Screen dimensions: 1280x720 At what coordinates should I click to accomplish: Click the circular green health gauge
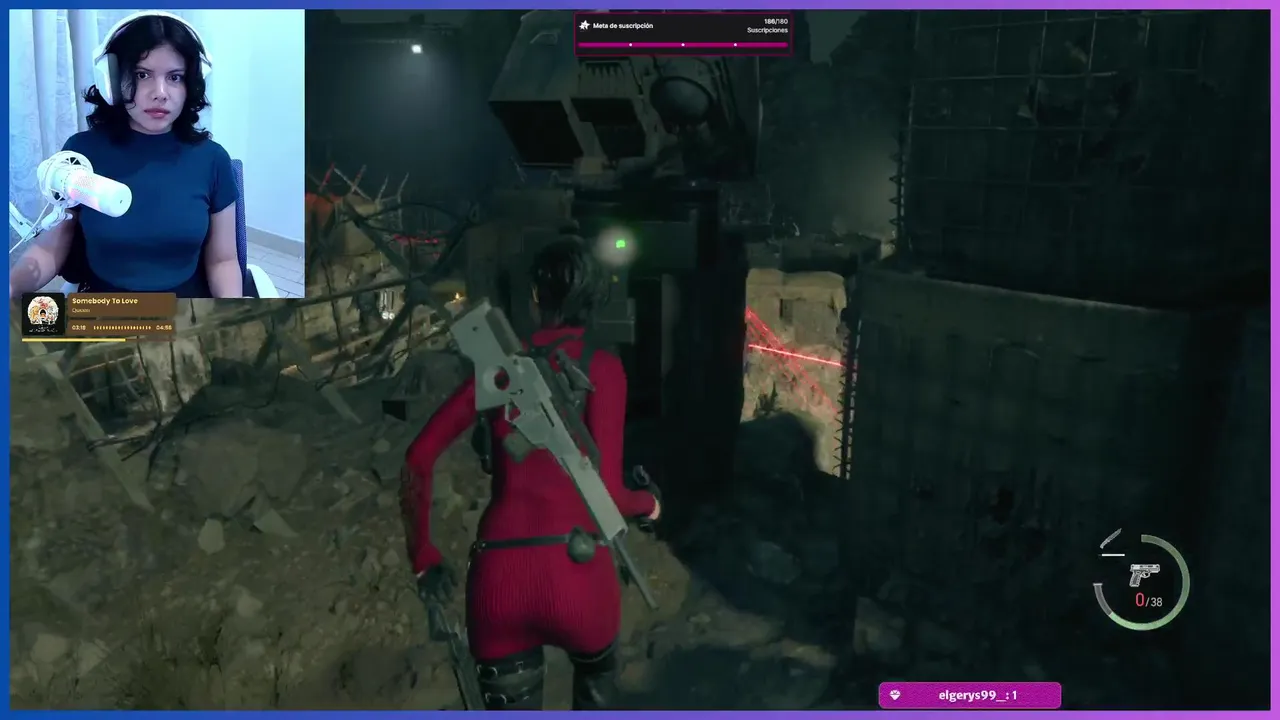(1142, 583)
